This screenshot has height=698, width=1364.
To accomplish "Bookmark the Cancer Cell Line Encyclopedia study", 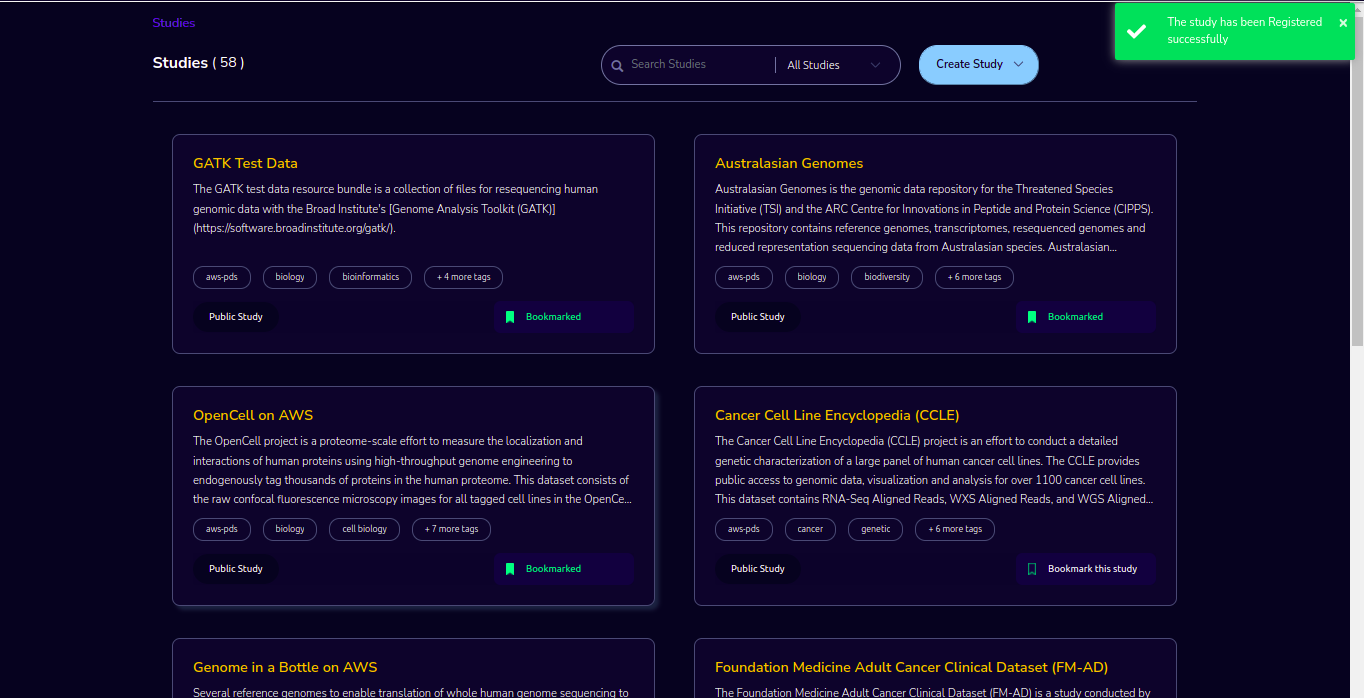I will 1086,569.
